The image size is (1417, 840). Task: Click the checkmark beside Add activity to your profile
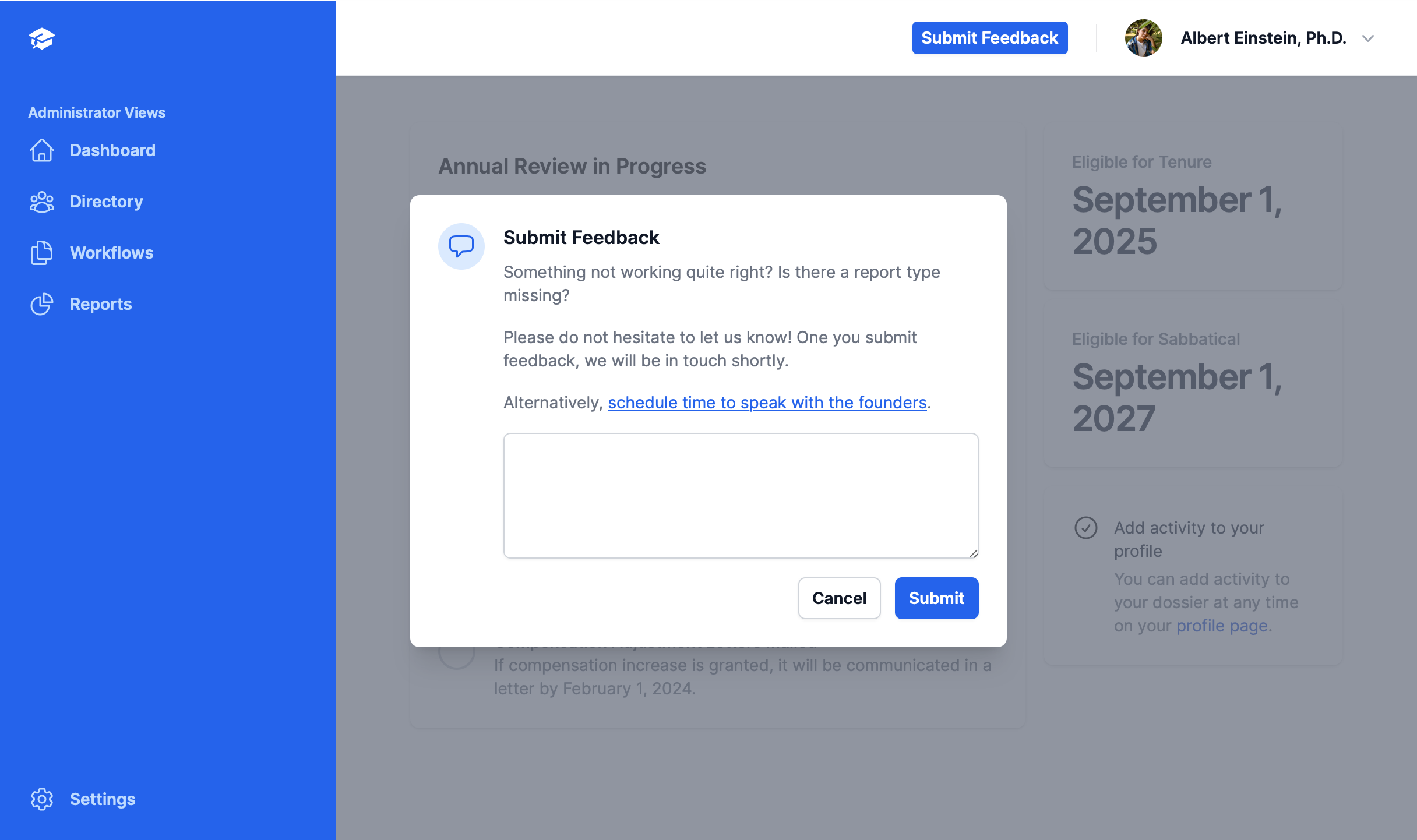[x=1085, y=528]
